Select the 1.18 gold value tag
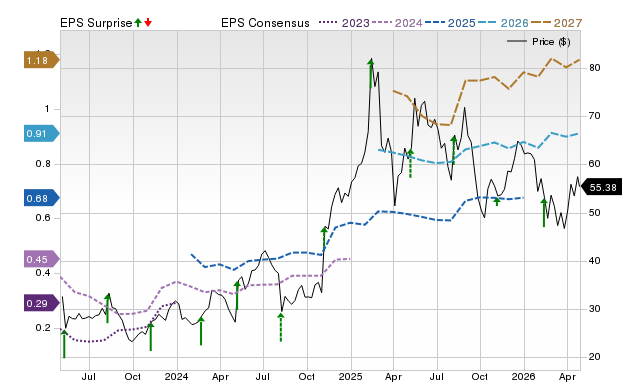Image resolution: width=640 pixels, height=382 pixels. [42, 60]
